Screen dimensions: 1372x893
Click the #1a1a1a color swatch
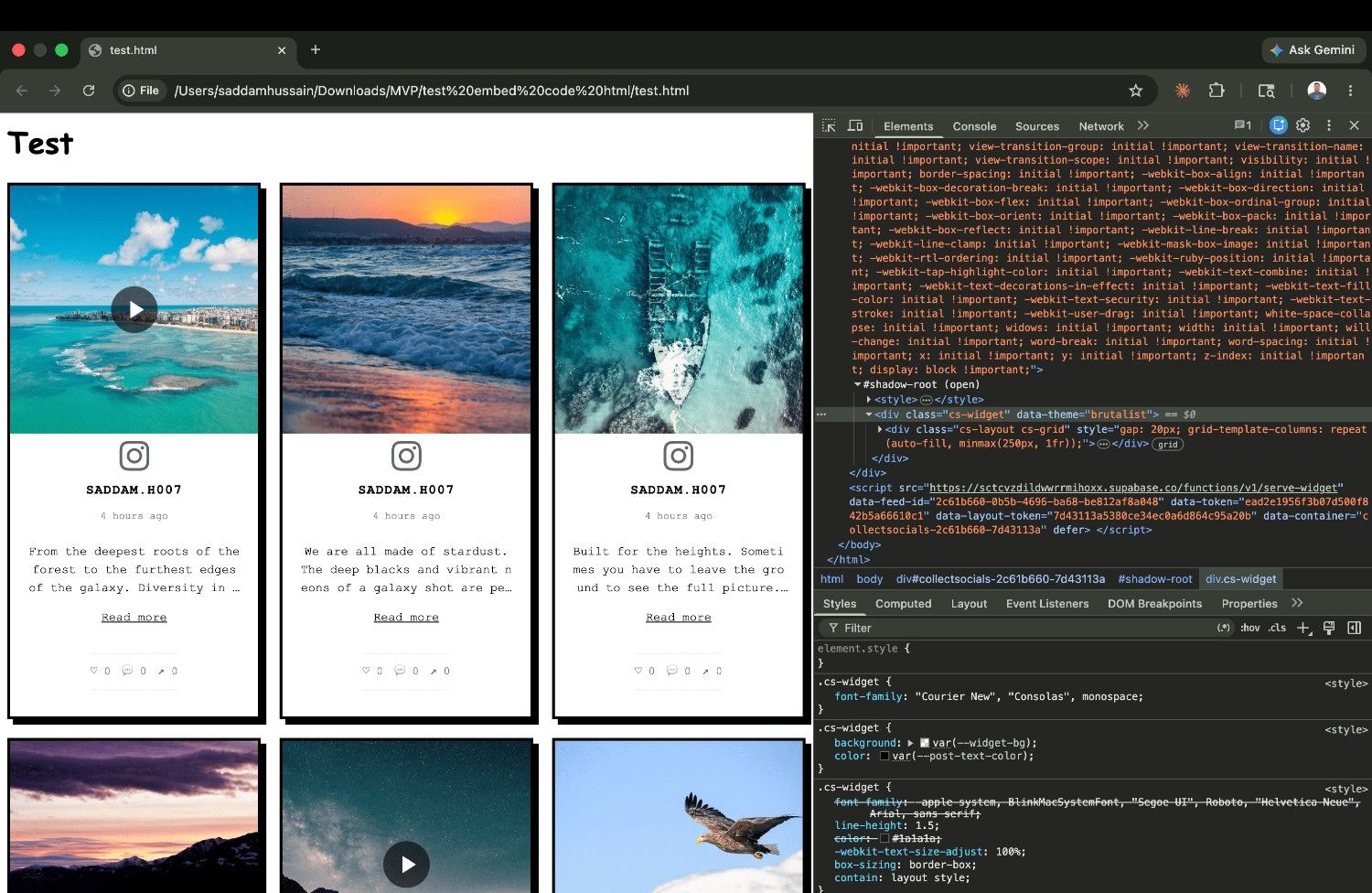point(884,838)
